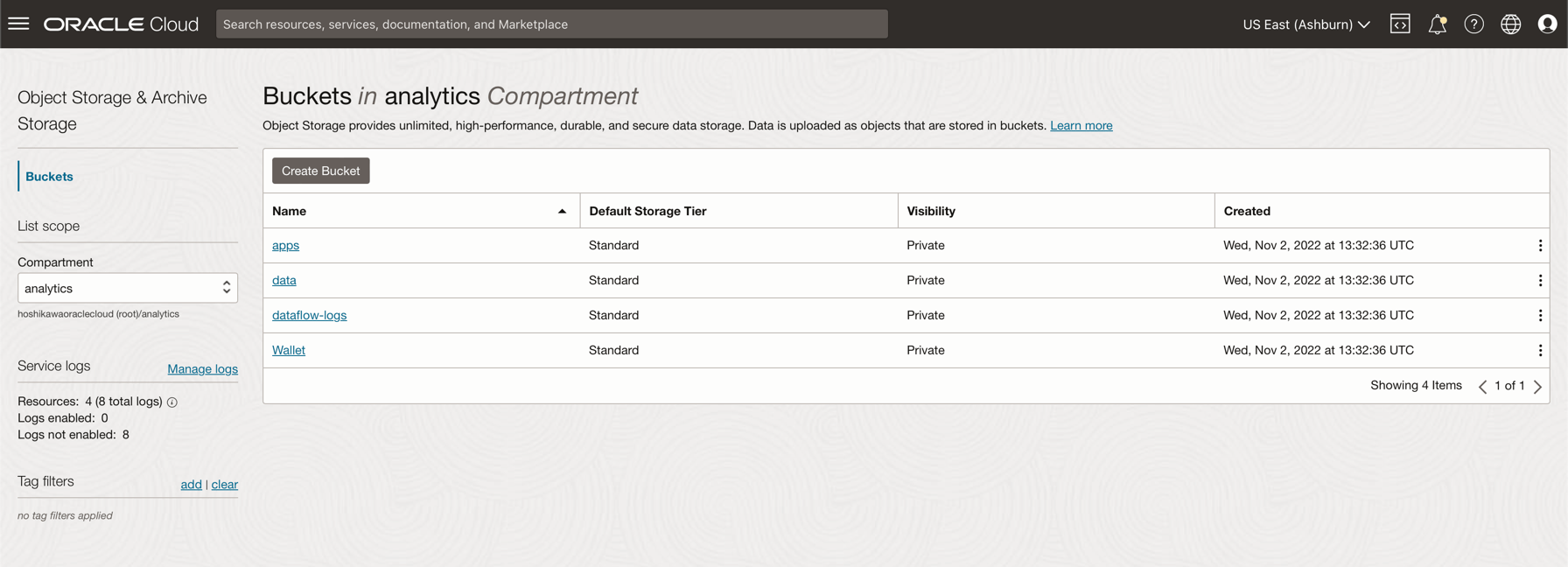
Task: Add a tag filter
Action: click(x=191, y=484)
